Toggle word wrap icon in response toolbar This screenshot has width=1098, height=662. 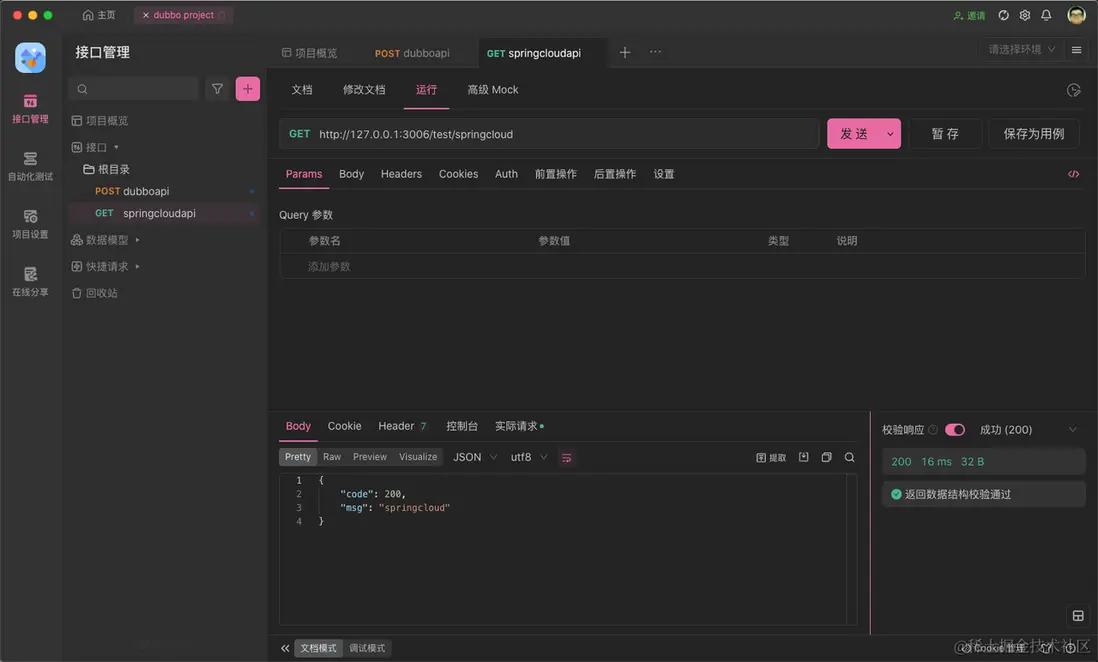[567, 457]
